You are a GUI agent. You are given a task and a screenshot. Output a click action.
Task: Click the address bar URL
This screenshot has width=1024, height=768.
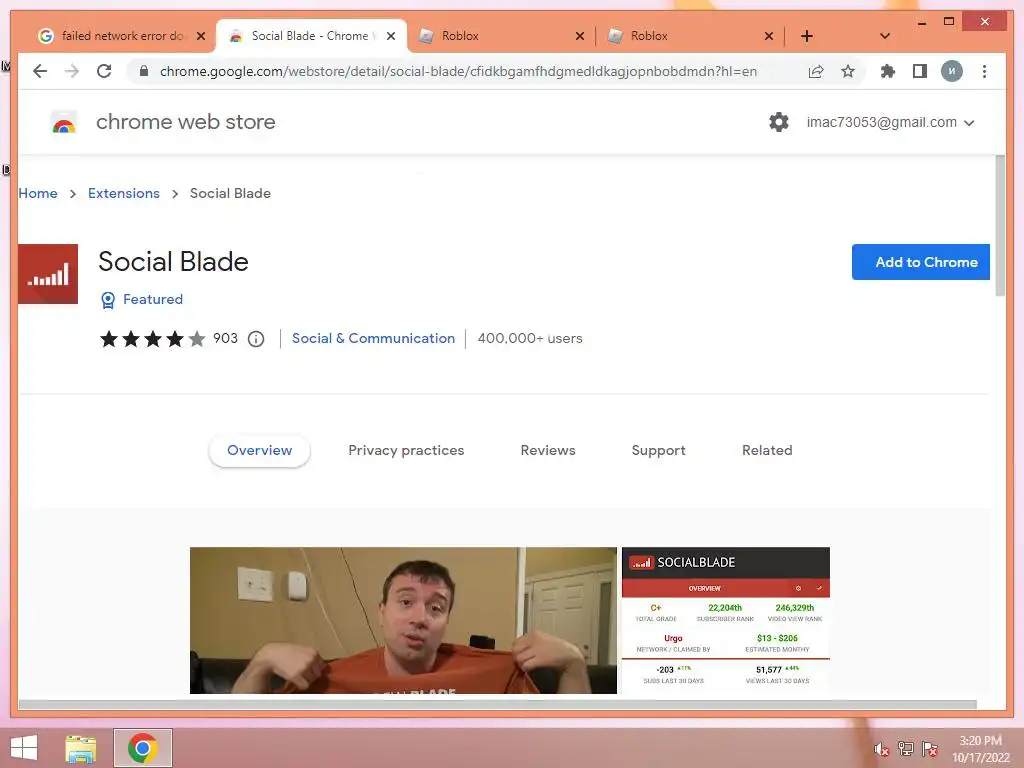pos(458,71)
